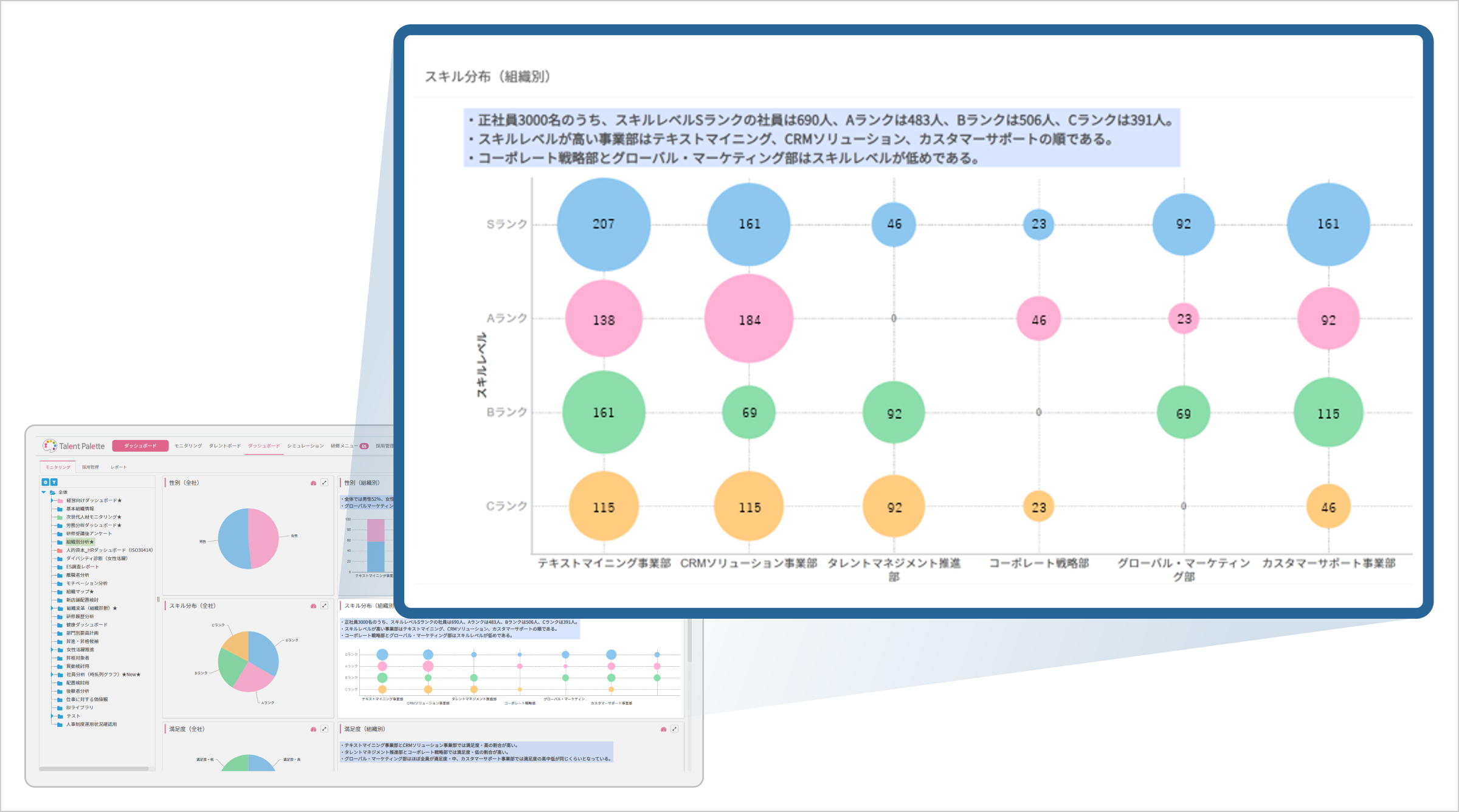Open the タレントボード menu item
The height and width of the screenshot is (812, 1459).
[225, 446]
